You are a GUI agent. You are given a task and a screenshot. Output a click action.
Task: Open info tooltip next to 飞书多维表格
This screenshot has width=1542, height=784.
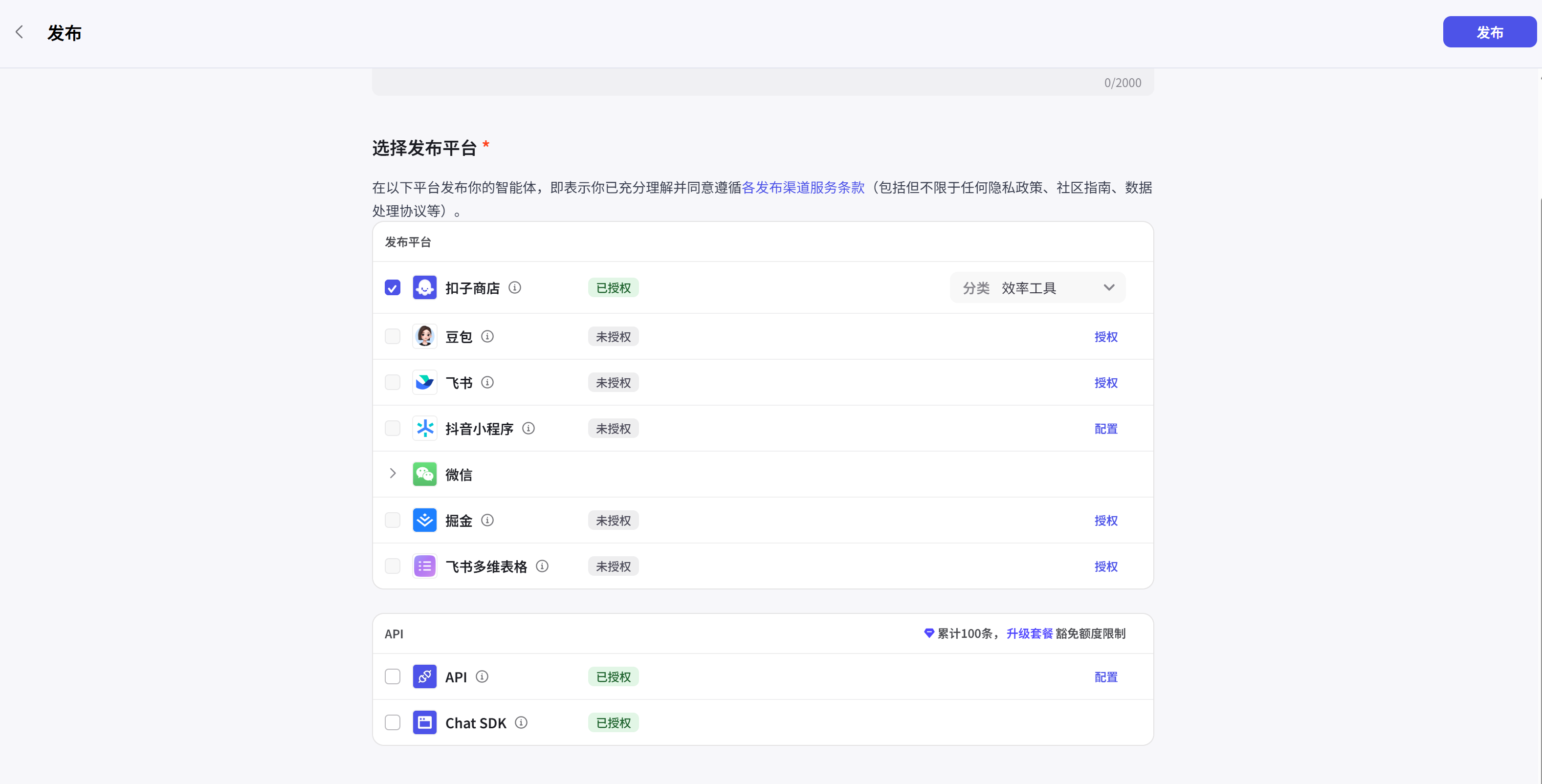[542, 566]
